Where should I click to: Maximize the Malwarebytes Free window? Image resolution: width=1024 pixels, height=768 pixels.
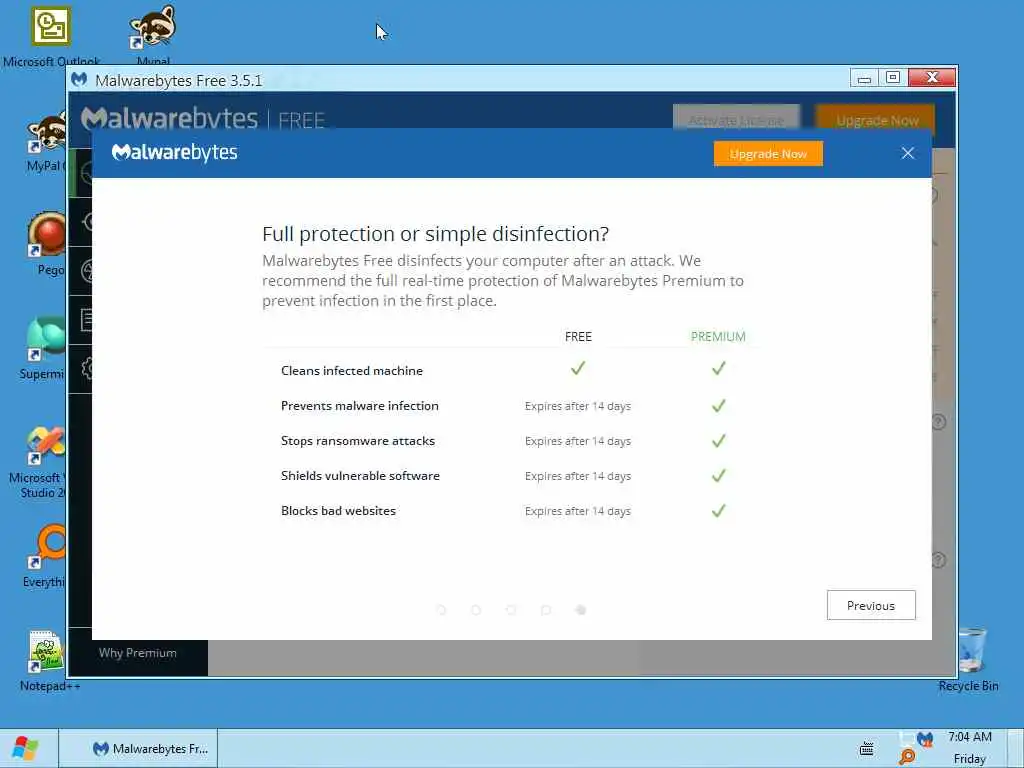(893, 78)
